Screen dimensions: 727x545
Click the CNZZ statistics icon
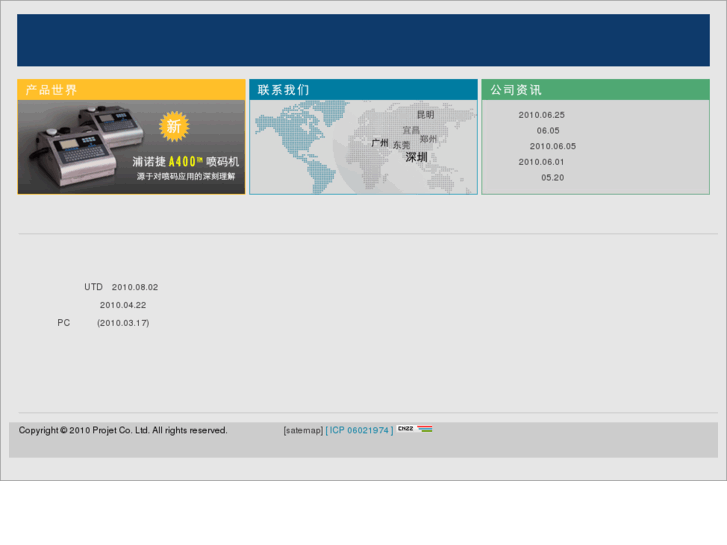click(415, 429)
